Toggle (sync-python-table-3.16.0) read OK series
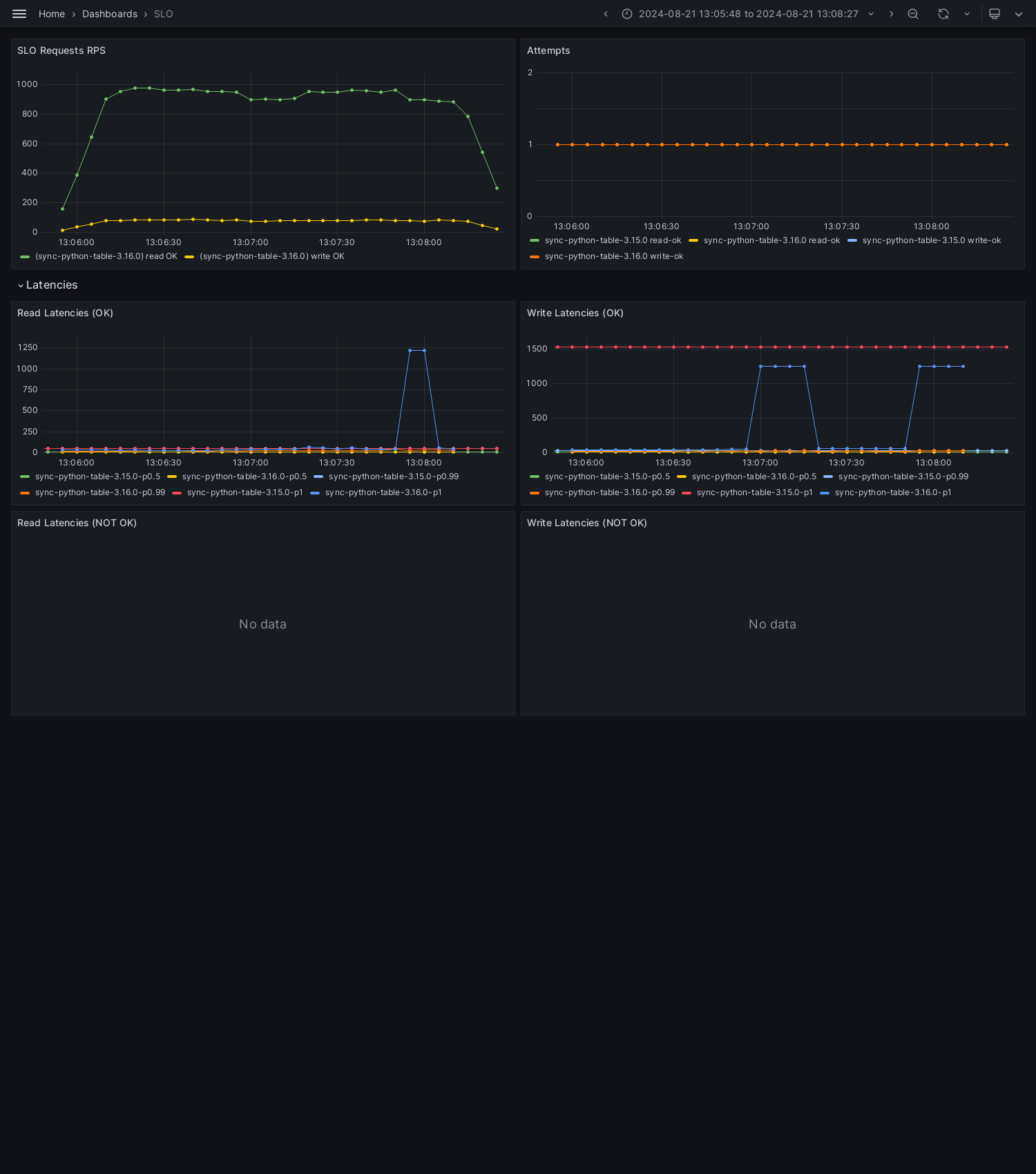The height and width of the screenshot is (1174, 1036). point(106,256)
